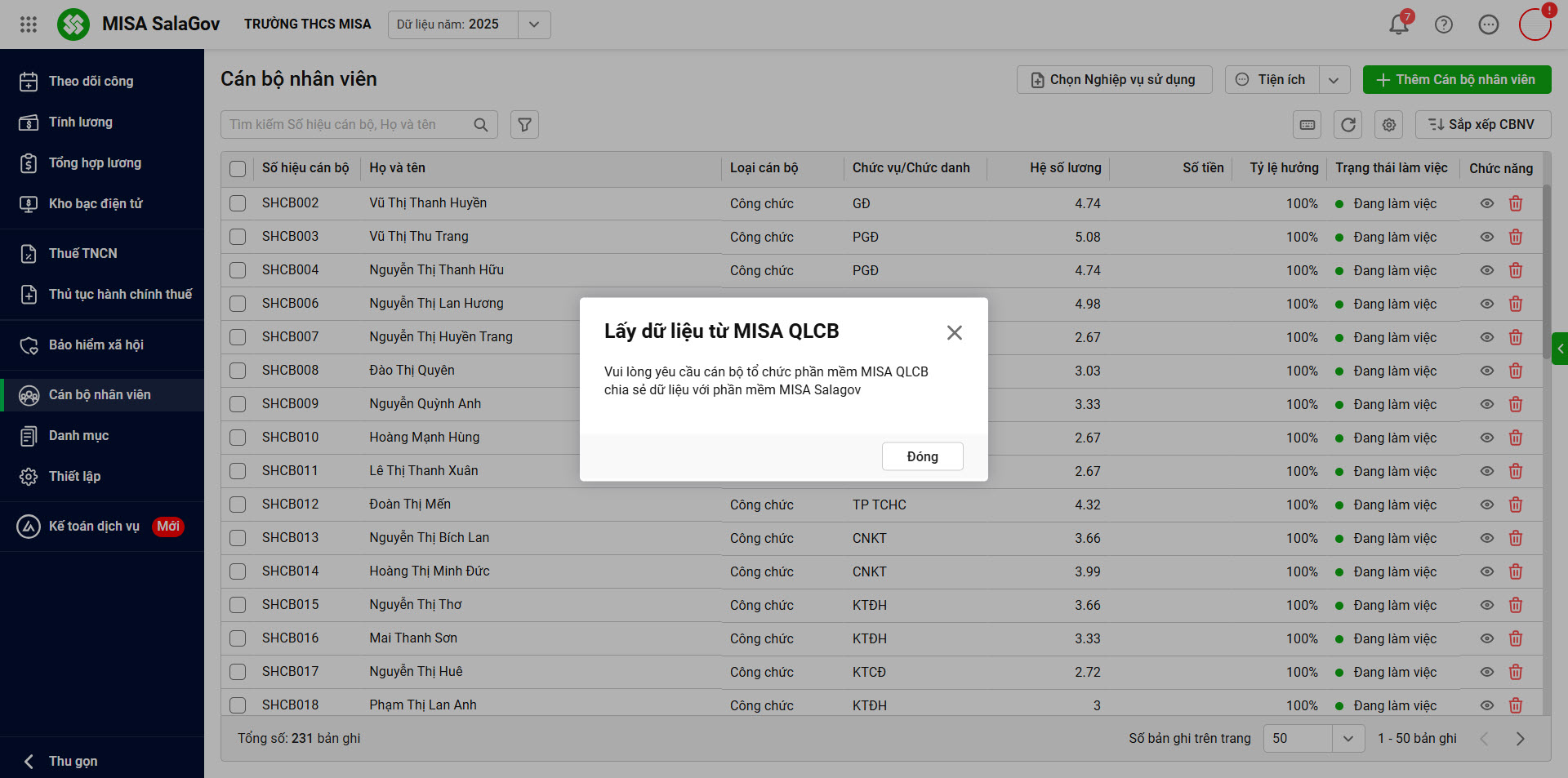Tick the checkbox for SHCB004
Screen dimensions: 1568x778
pos(238,270)
